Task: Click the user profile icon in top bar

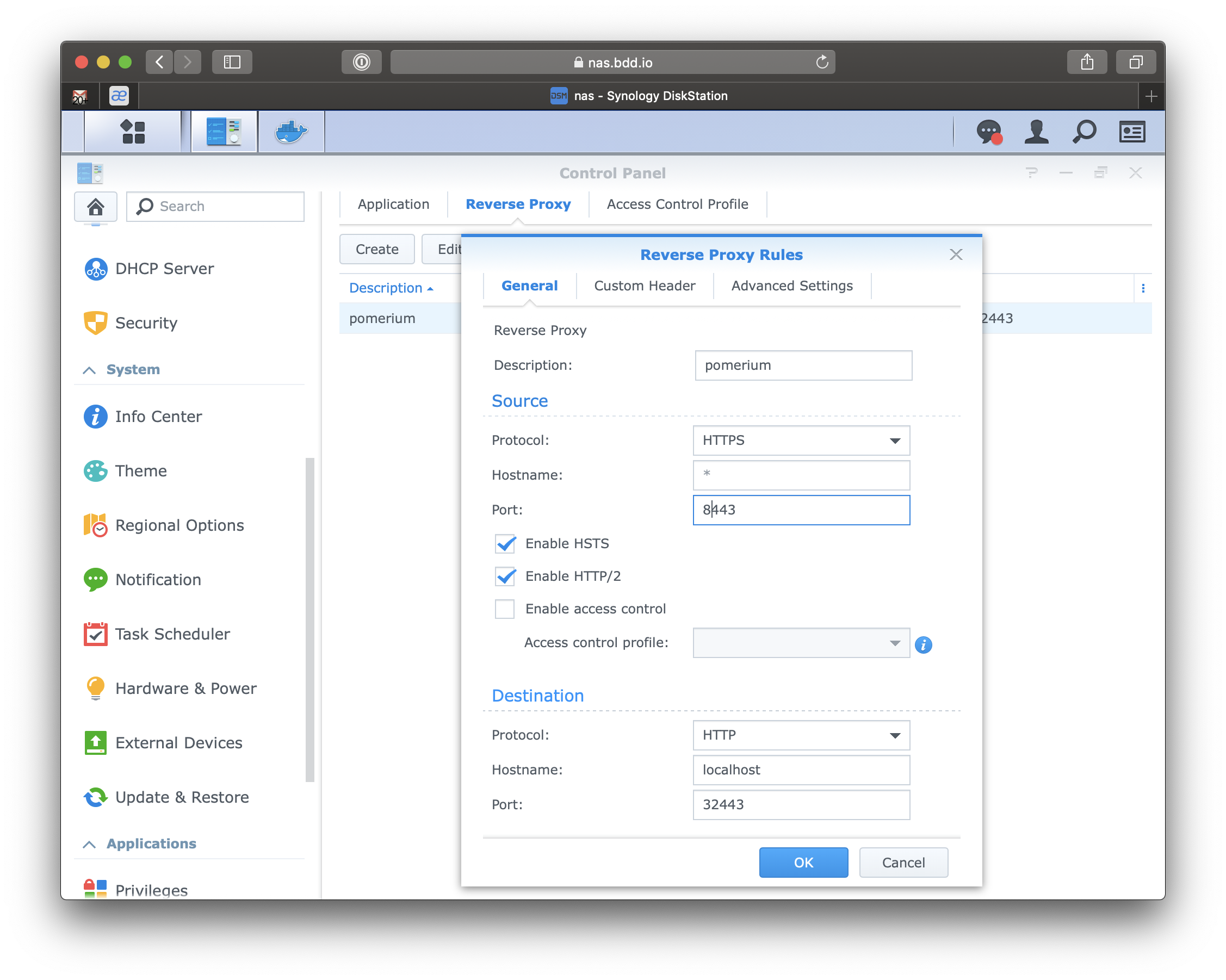Action: [x=1036, y=131]
